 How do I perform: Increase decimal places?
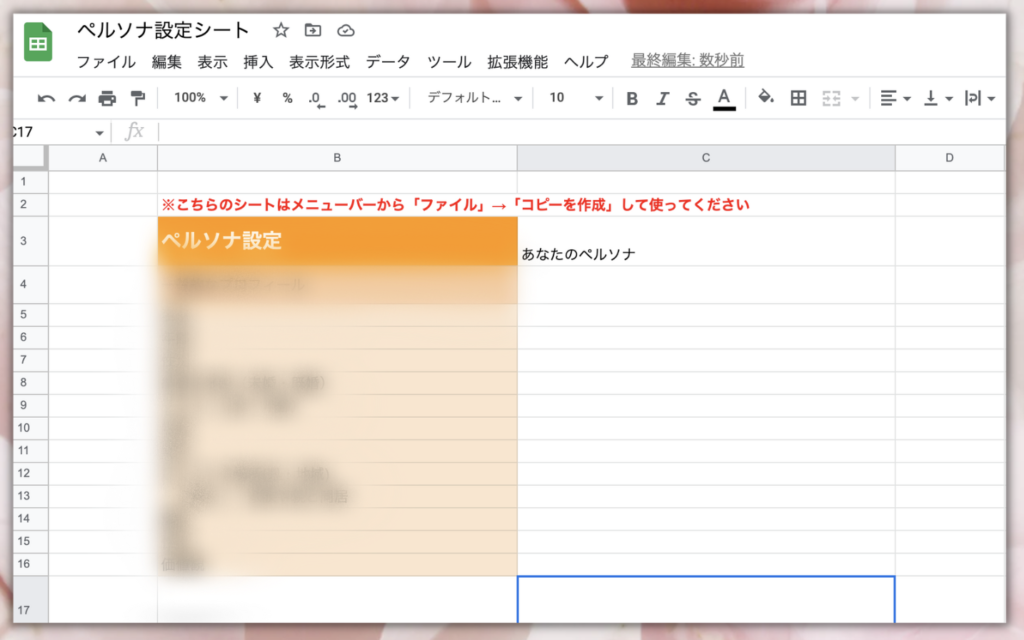(347, 99)
